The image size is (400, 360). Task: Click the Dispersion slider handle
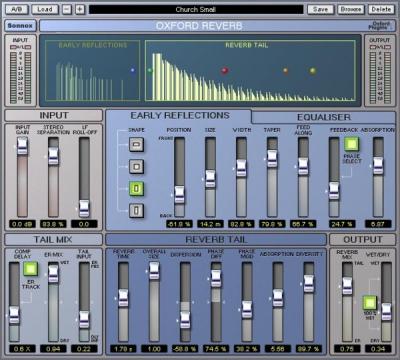(x=185, y=320)
